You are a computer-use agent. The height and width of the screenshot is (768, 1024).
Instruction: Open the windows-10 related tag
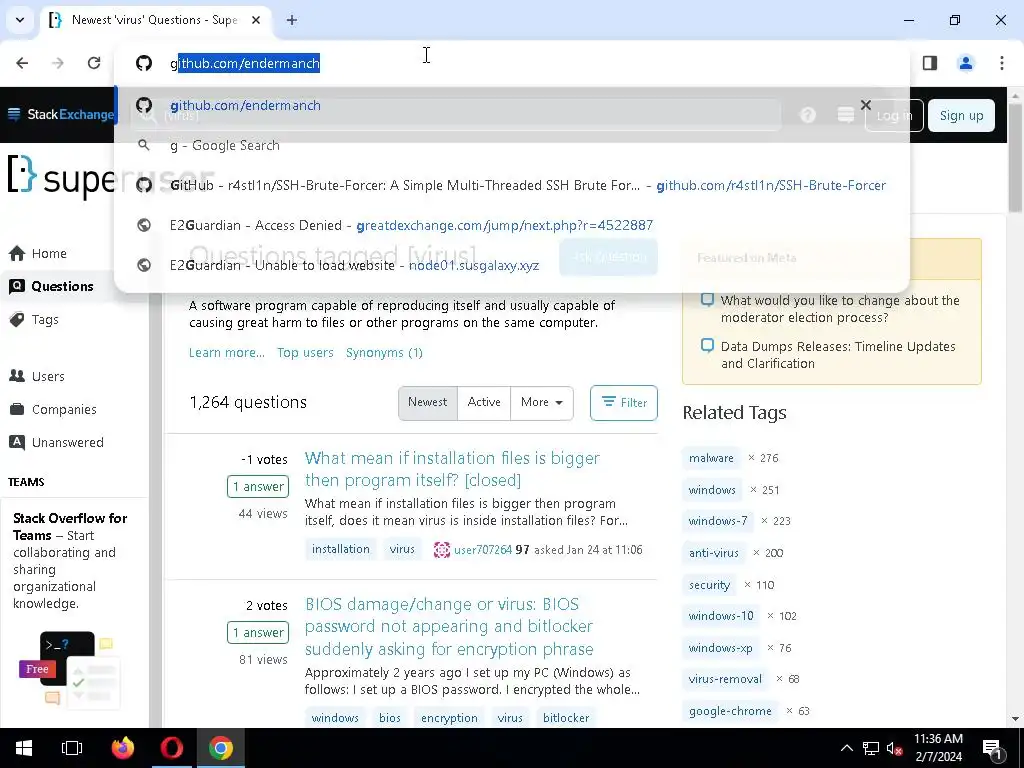coord(721,616)
